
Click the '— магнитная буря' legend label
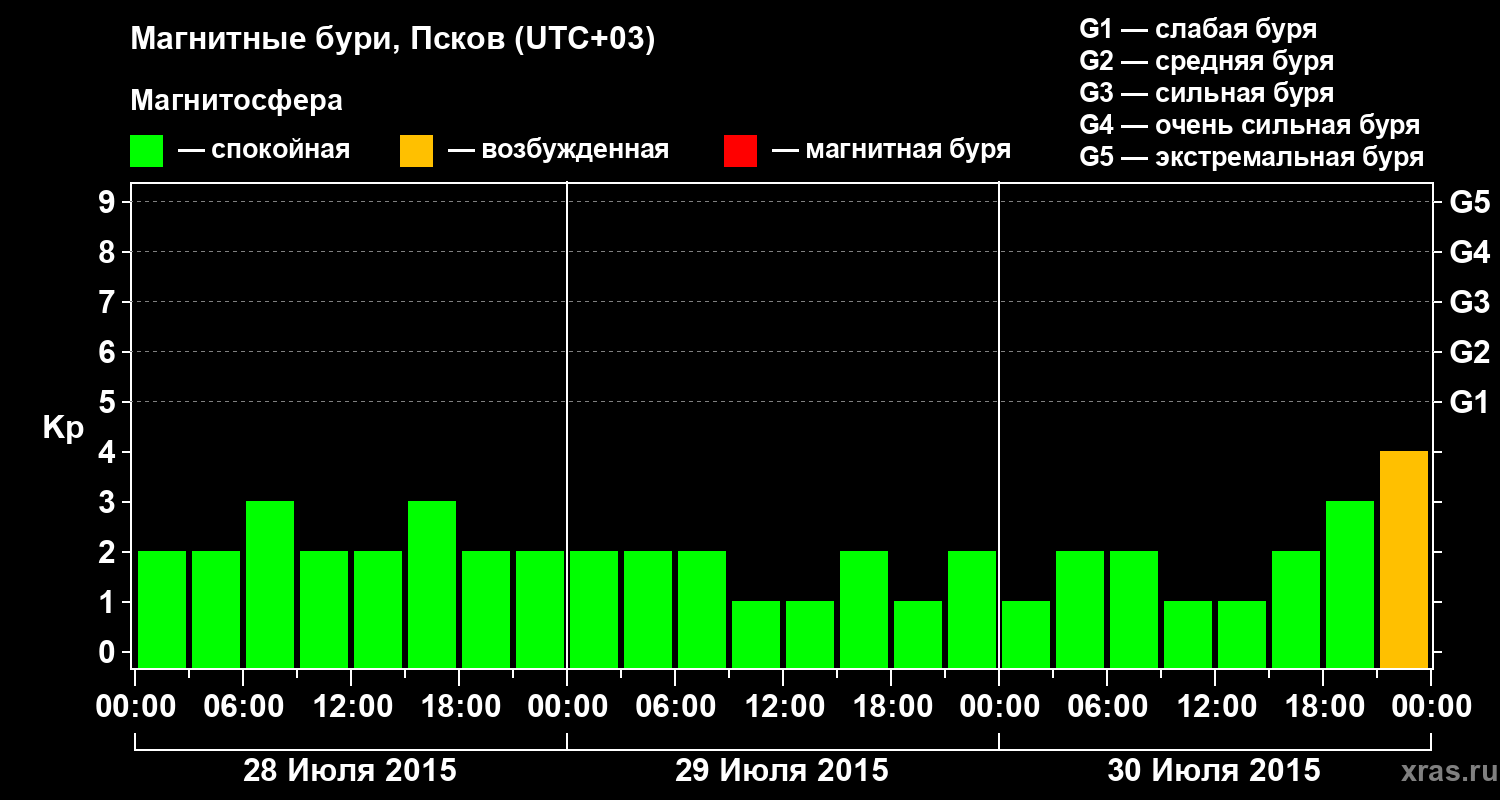pos(892,151)
